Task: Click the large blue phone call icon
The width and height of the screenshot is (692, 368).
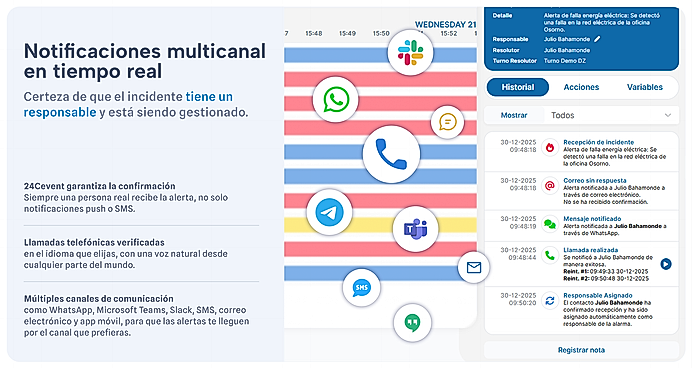Action: coord(391,154)
